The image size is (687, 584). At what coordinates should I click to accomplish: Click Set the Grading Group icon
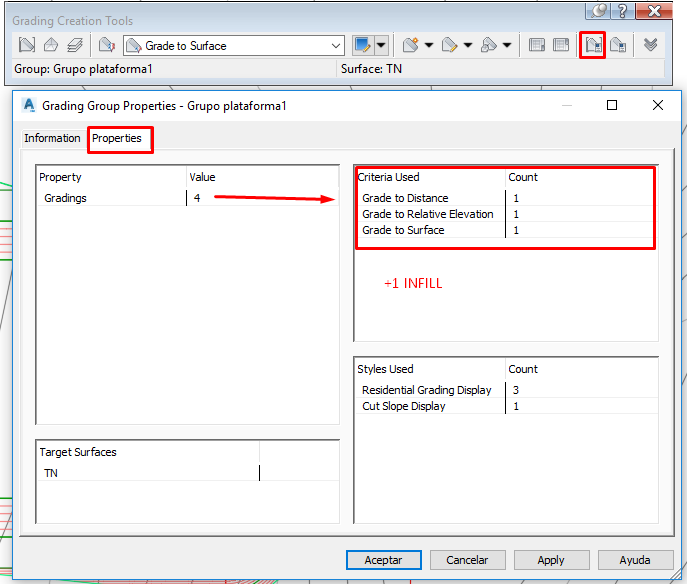(27, 45)
